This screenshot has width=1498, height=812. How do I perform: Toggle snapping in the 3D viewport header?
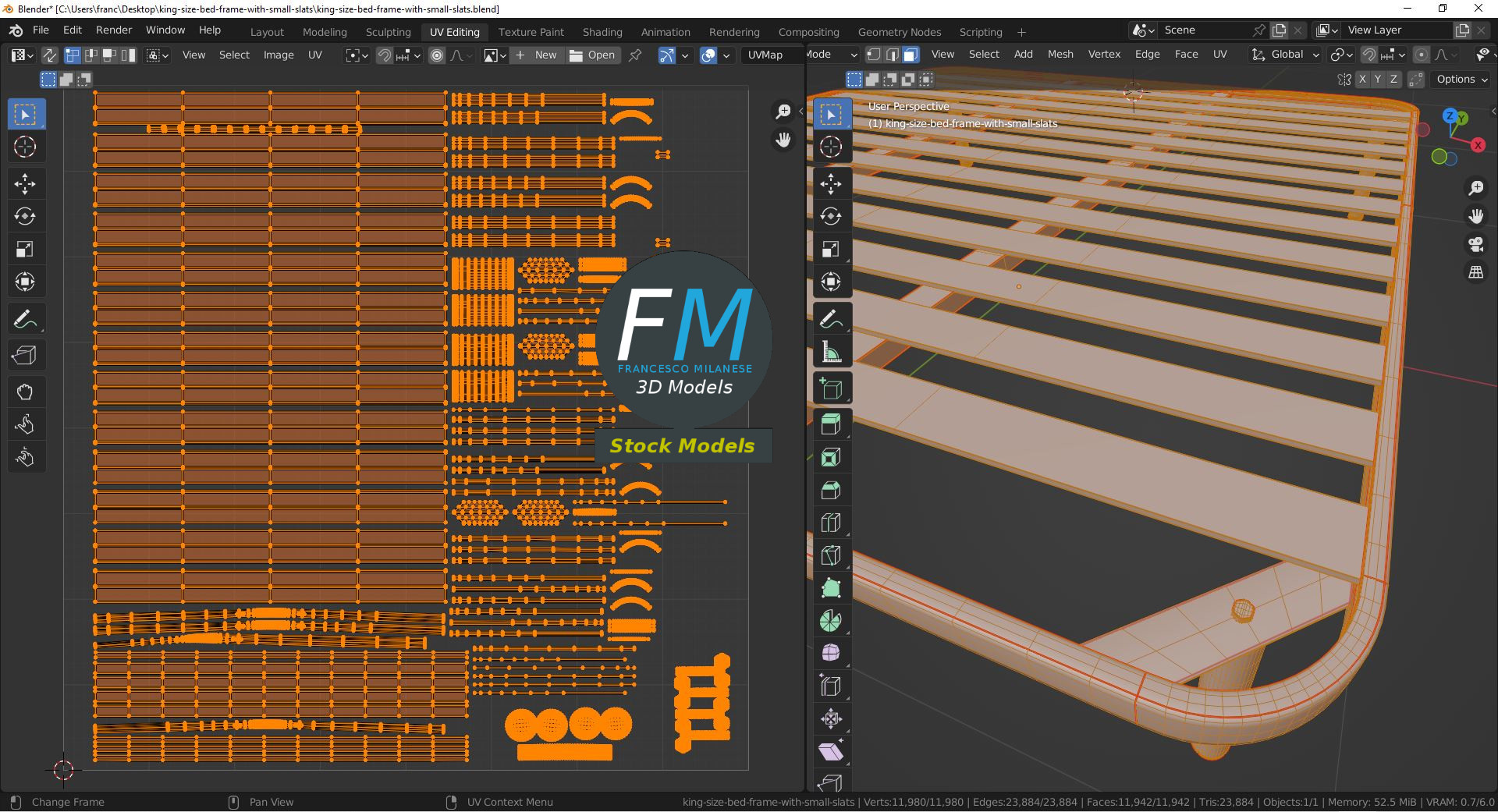[1369, 55]
